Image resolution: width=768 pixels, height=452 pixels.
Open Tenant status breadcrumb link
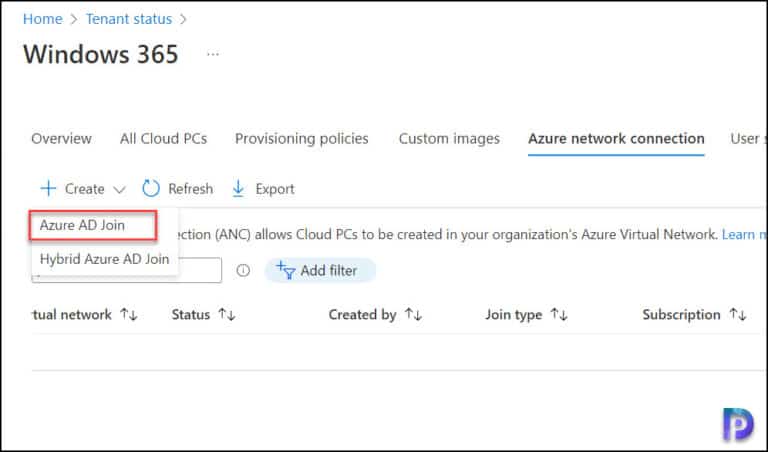point(129,19)
